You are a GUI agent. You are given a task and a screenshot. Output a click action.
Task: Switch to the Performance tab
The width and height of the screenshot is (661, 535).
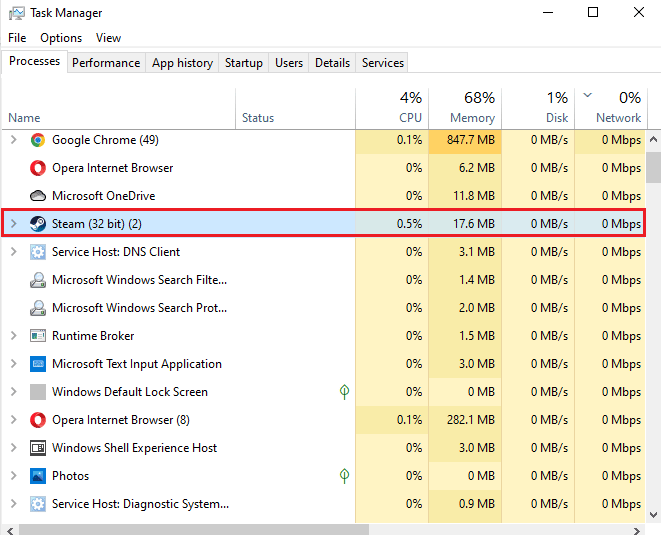coord(106,63)
